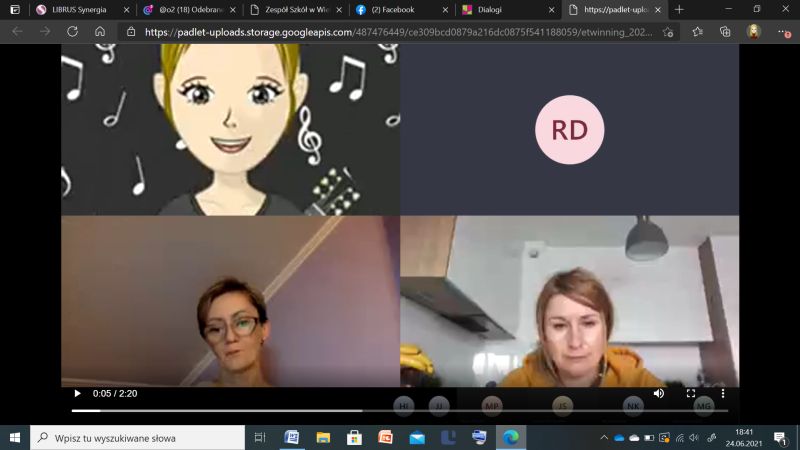Open video more options menu
This screenshot has height=450, width=800.
(x=723, y=394)
